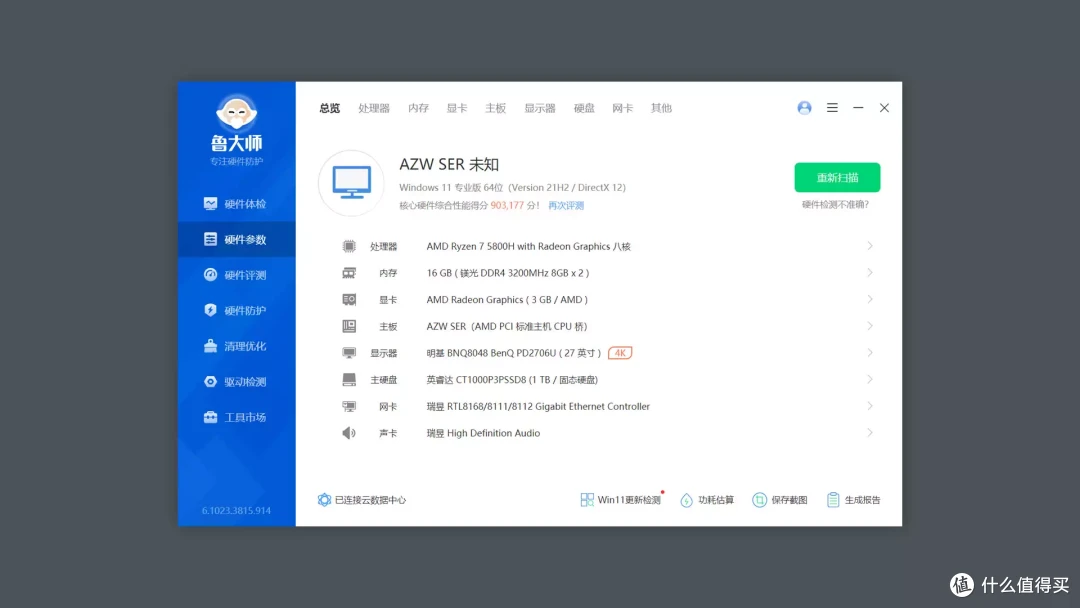Click the Windows 11 专业版 version text
The height and width of the screenshot is (608, 1080).
[512, 187]
